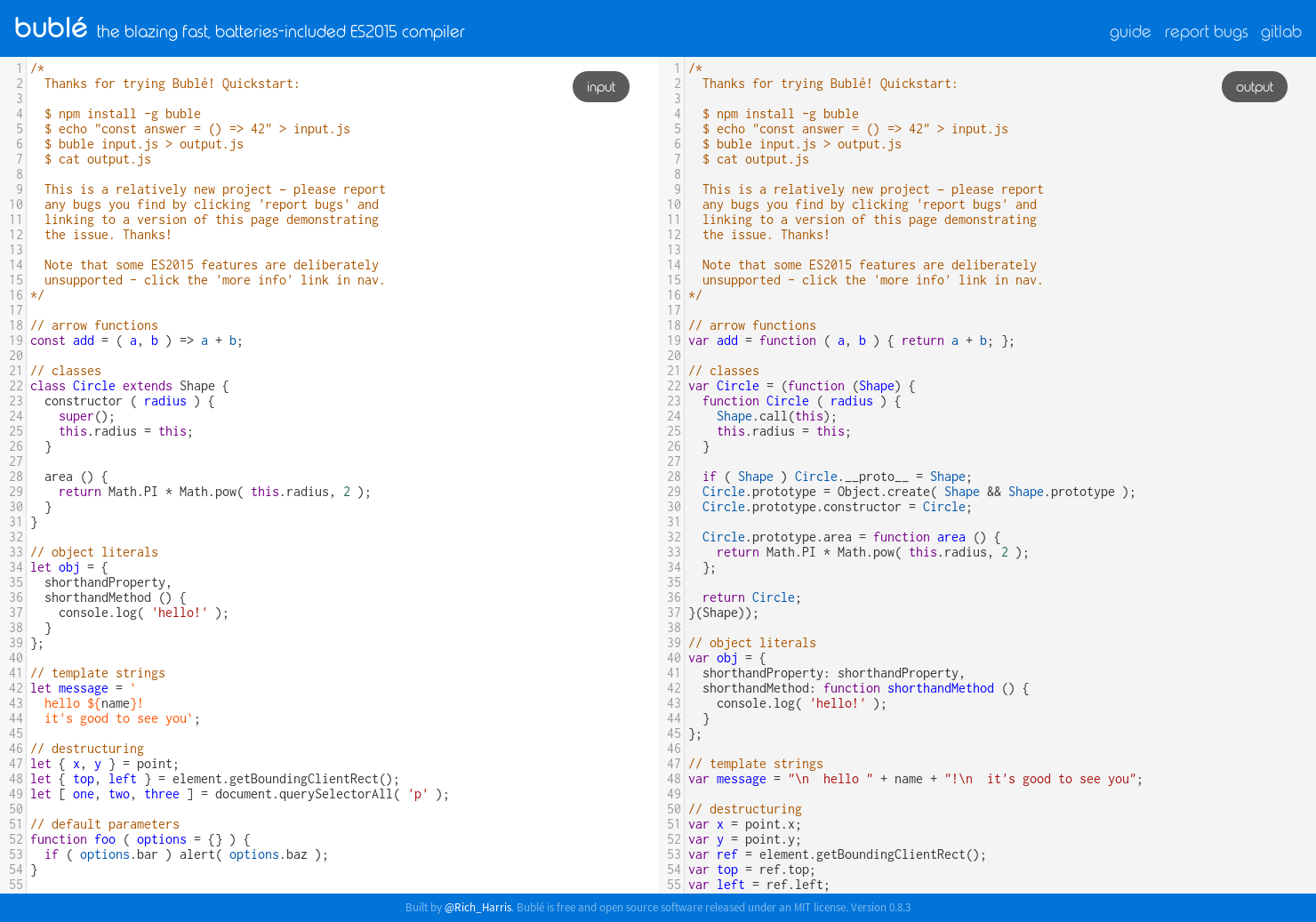Click the bublé logo in header
The image size is (1316, 922).
pos(51,28)
